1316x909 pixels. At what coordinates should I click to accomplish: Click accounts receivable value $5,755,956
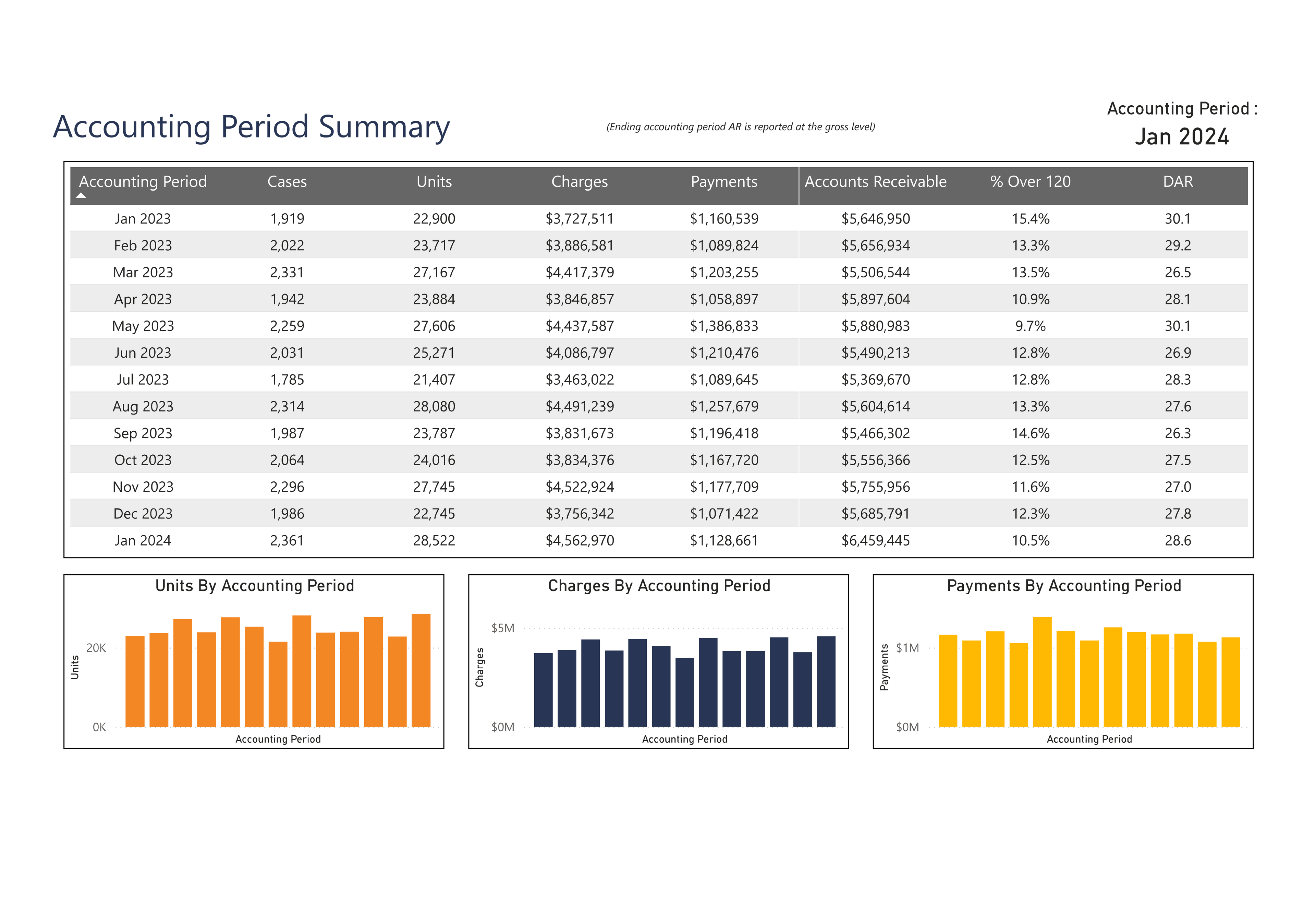875,487
